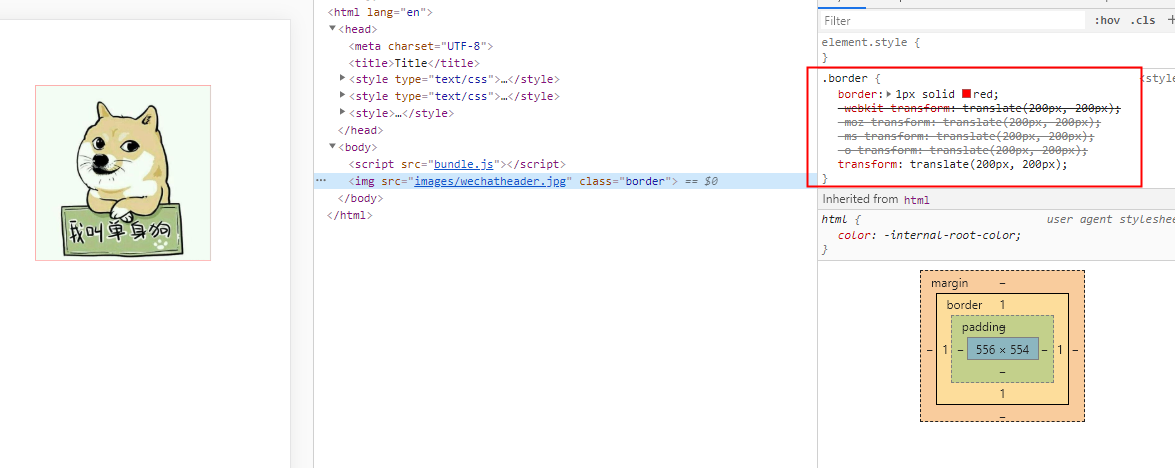Collapse the <body> element
The height and width of the screenshot is (468, 1175).
tap(333, 147)
